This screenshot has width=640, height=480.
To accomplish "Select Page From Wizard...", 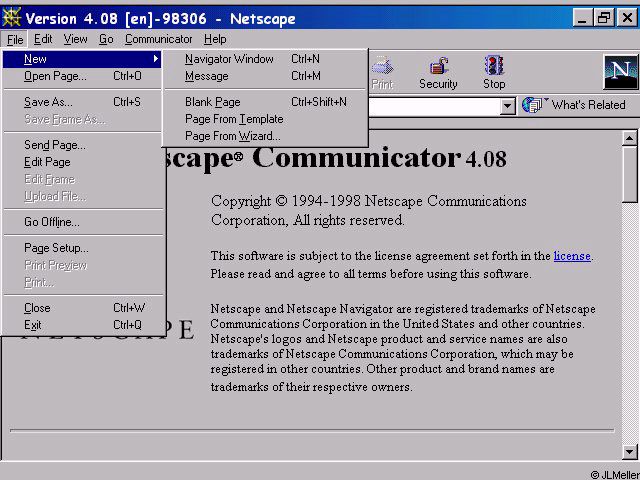I will point(265,136).
